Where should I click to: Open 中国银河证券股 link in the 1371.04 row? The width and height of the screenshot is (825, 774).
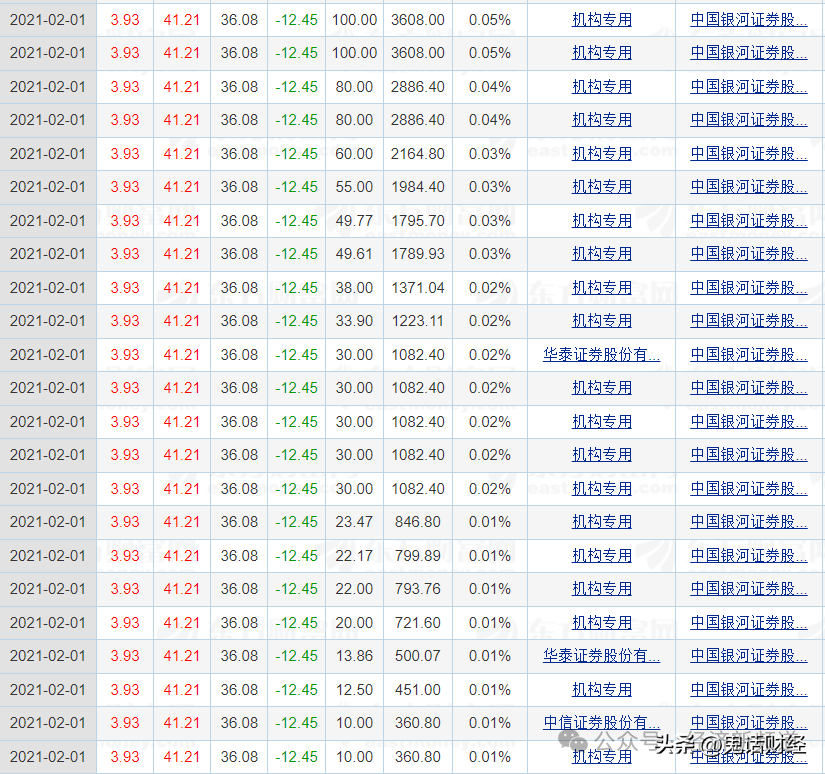tap(749, 288)
